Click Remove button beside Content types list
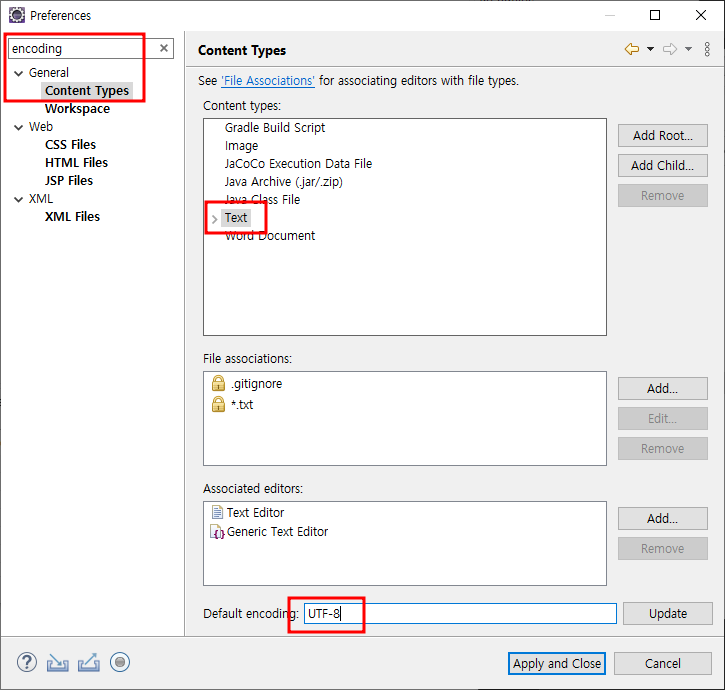 point(663,196)
